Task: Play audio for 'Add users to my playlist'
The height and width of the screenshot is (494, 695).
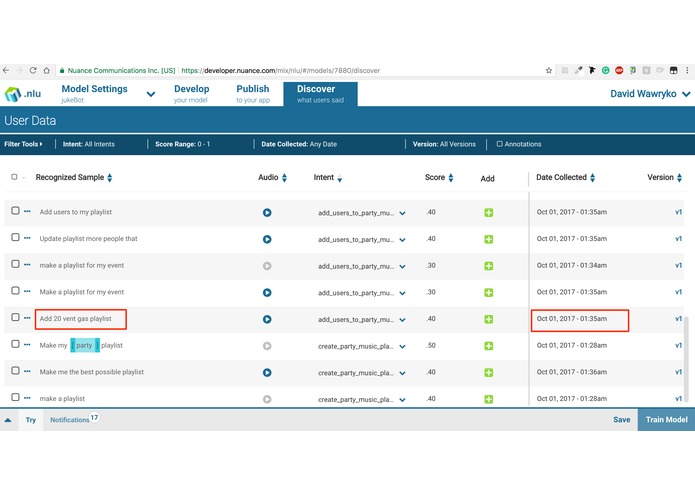Action: pos(267,213)
